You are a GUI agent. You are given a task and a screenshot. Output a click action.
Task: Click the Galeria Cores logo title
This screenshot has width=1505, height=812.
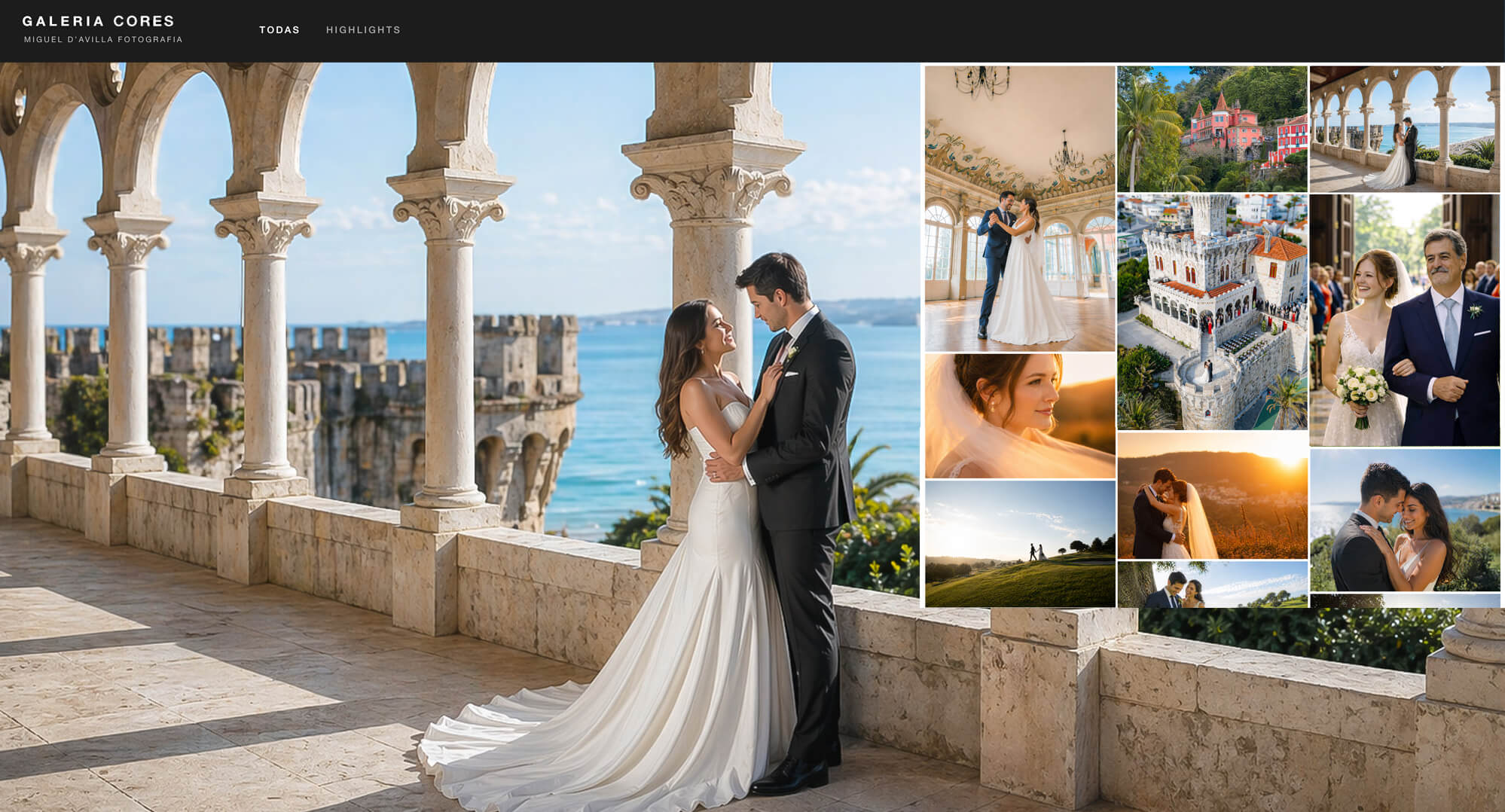coord(99,21)
